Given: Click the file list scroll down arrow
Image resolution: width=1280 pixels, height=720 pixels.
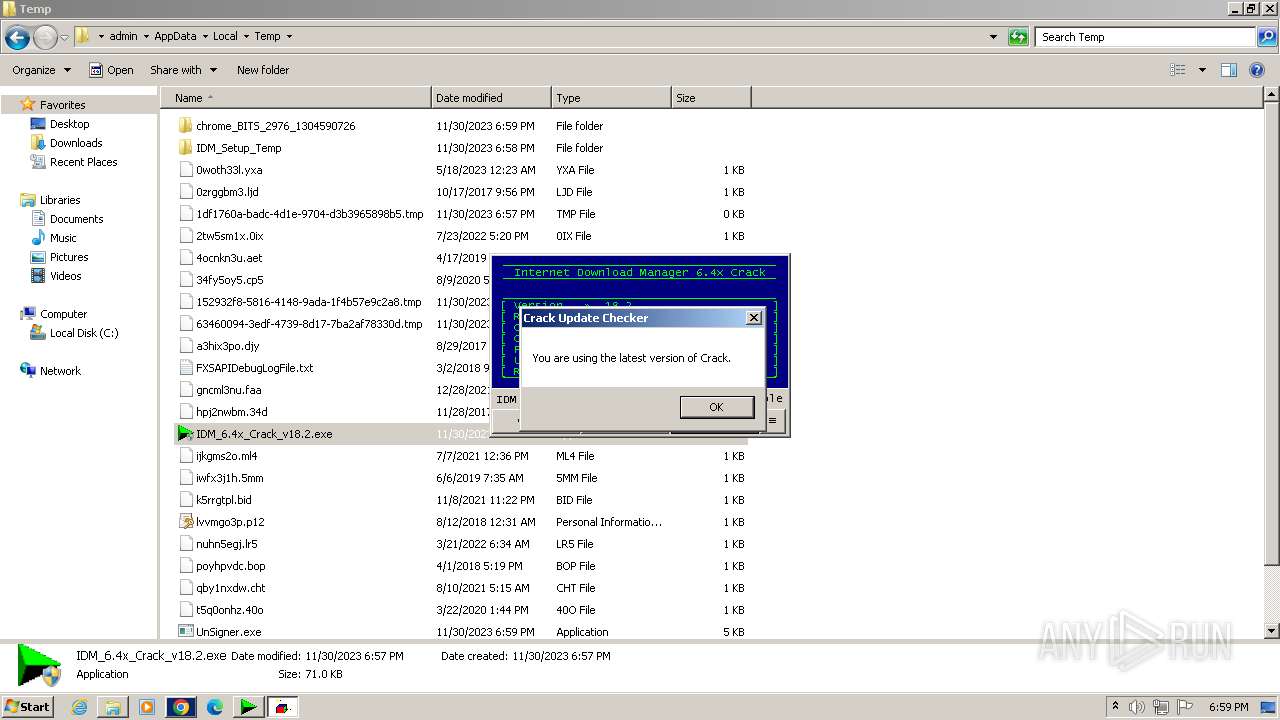Looking at the screenshot, I should 1271,631.
